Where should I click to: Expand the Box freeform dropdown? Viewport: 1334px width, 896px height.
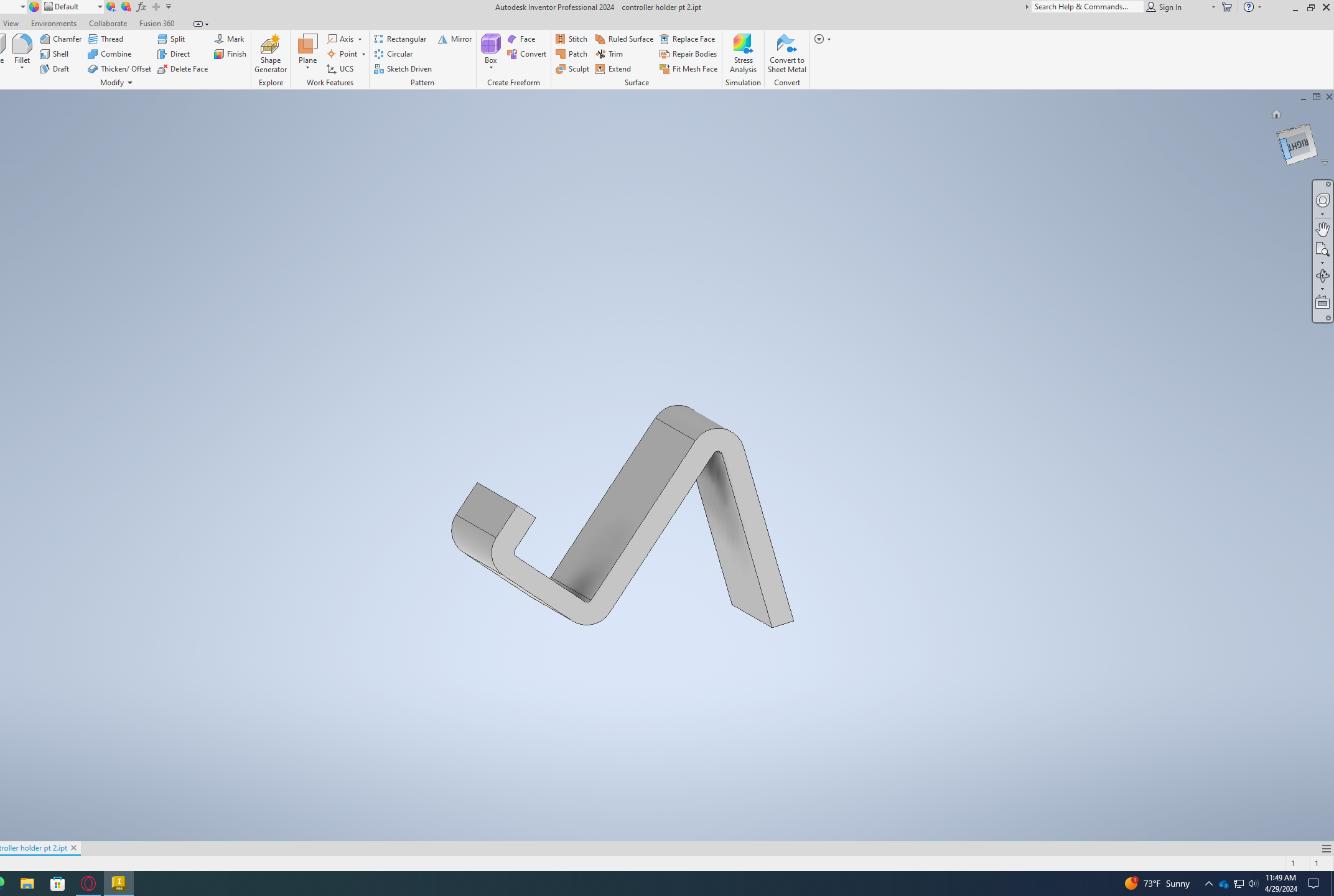(491, 68)
